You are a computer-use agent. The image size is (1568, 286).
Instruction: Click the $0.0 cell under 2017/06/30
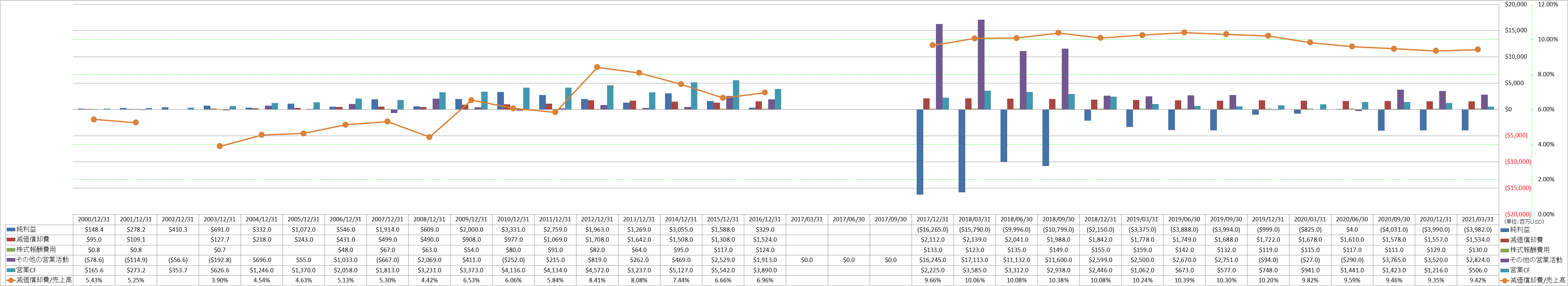[848, 260]
